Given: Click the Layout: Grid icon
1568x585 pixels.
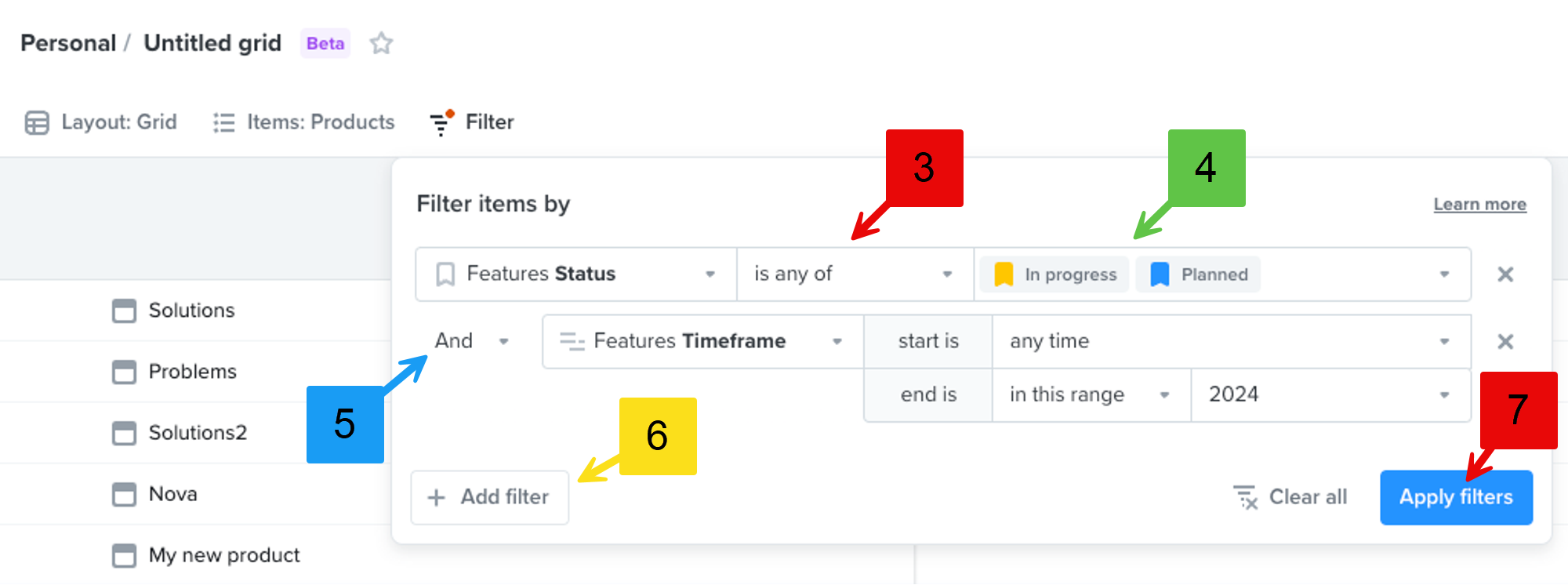Looking at the screenshot, I should pyautogui.click(x=37, y=122).
